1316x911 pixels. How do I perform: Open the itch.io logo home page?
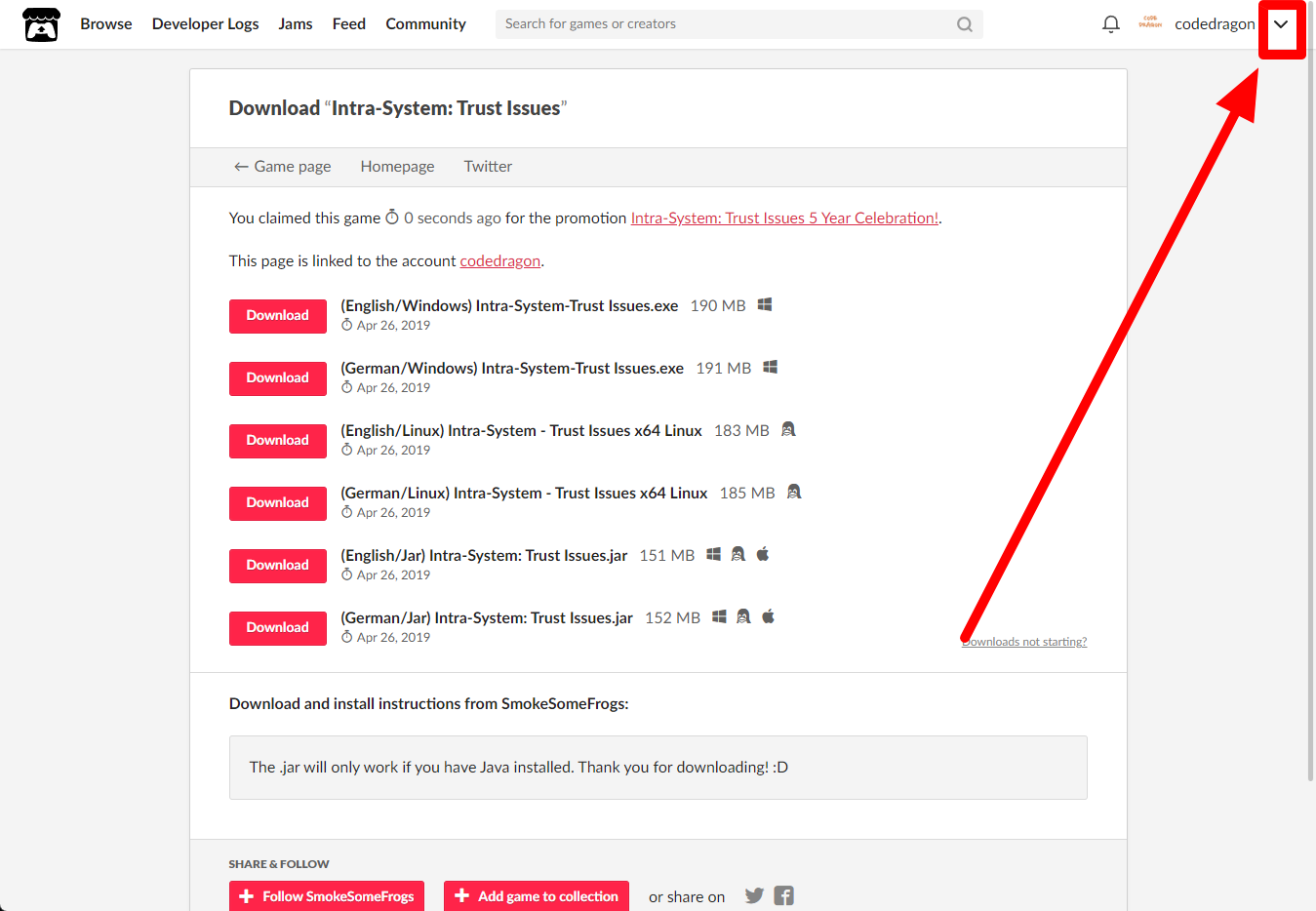point(41,24)
